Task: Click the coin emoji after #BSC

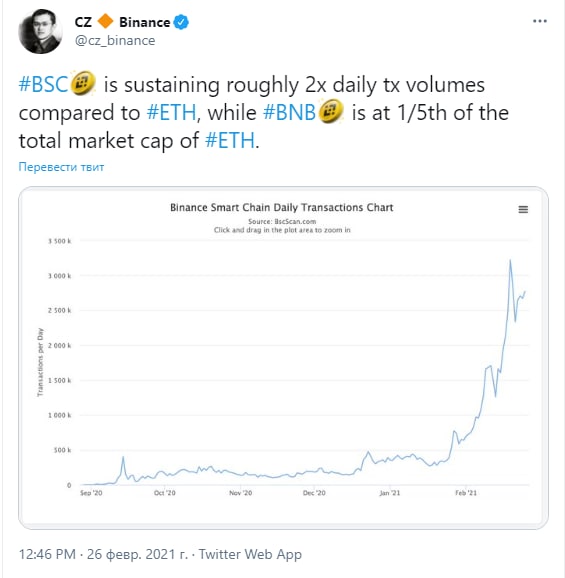Action: 83,83
